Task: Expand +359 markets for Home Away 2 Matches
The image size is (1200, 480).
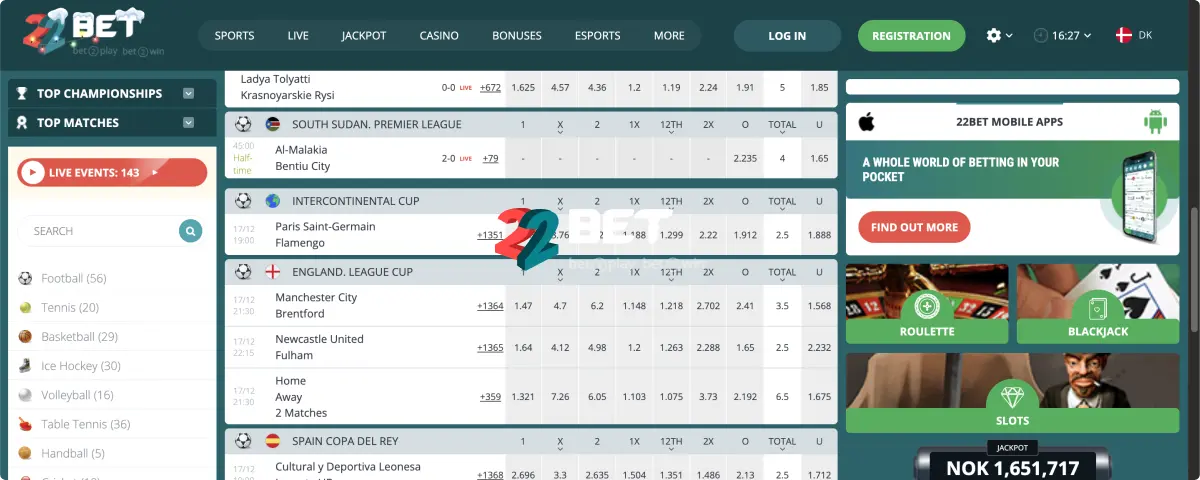Action: coord(490,397)
